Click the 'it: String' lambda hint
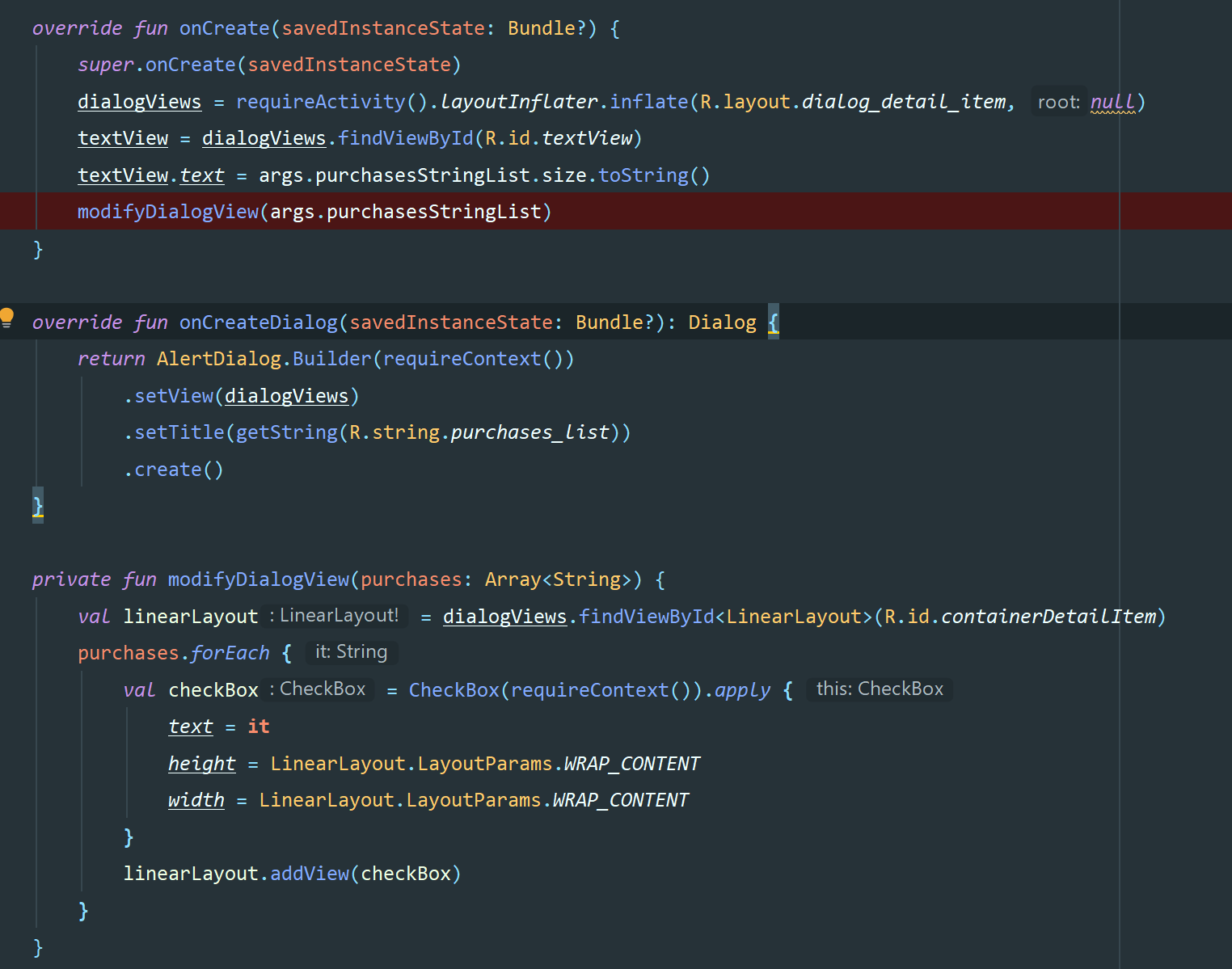1232x969 pixels. click(x=351, y=652)
